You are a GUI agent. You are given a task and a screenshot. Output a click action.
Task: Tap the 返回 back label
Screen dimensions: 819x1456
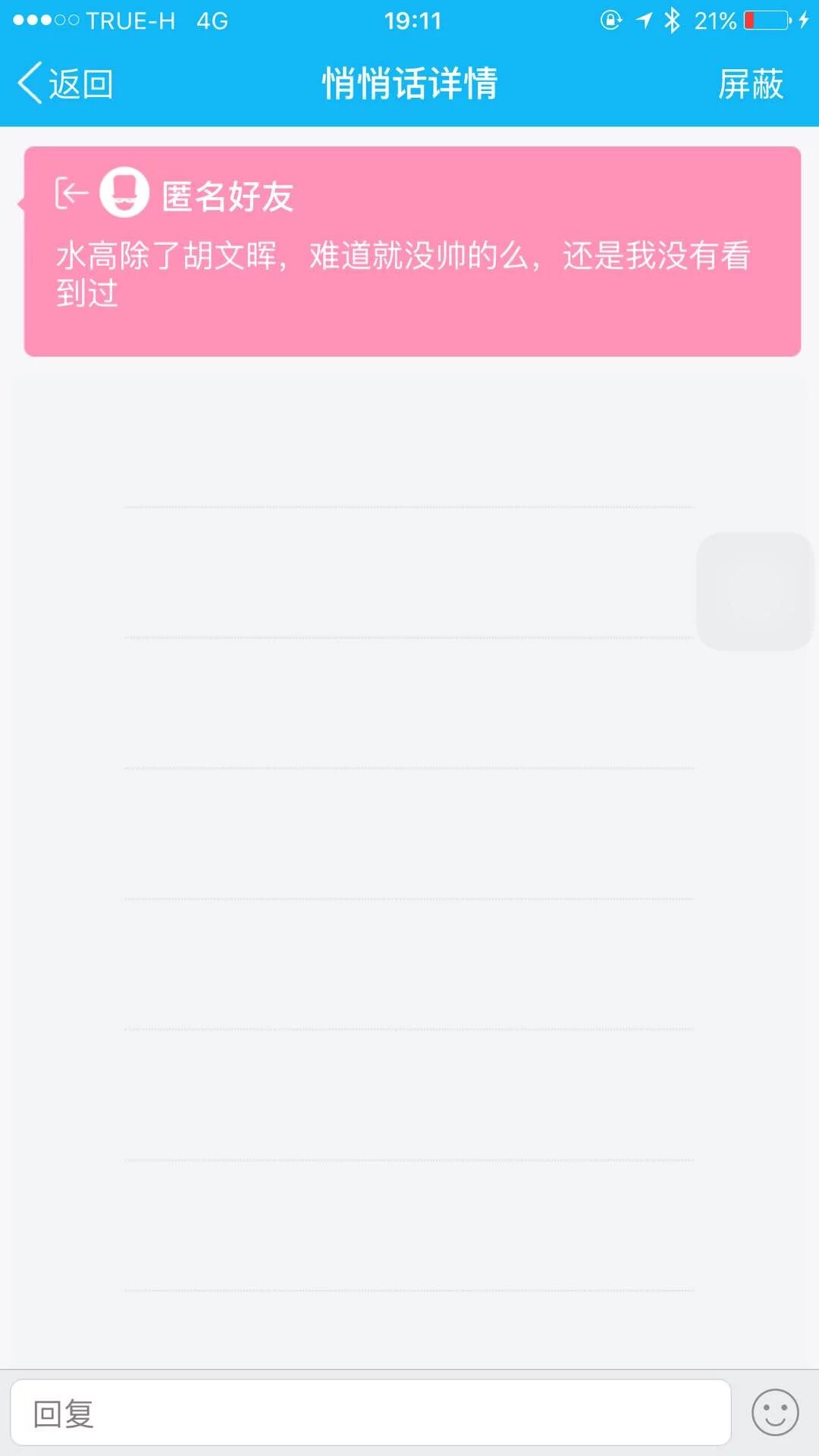(x=81, y=83)
